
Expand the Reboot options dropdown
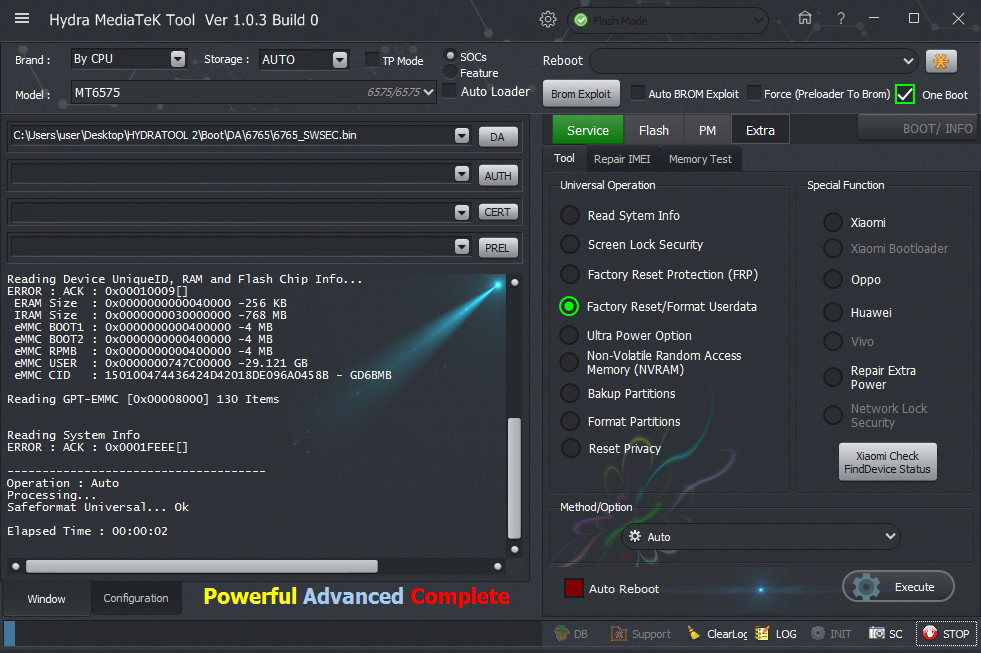pos(908,61)
